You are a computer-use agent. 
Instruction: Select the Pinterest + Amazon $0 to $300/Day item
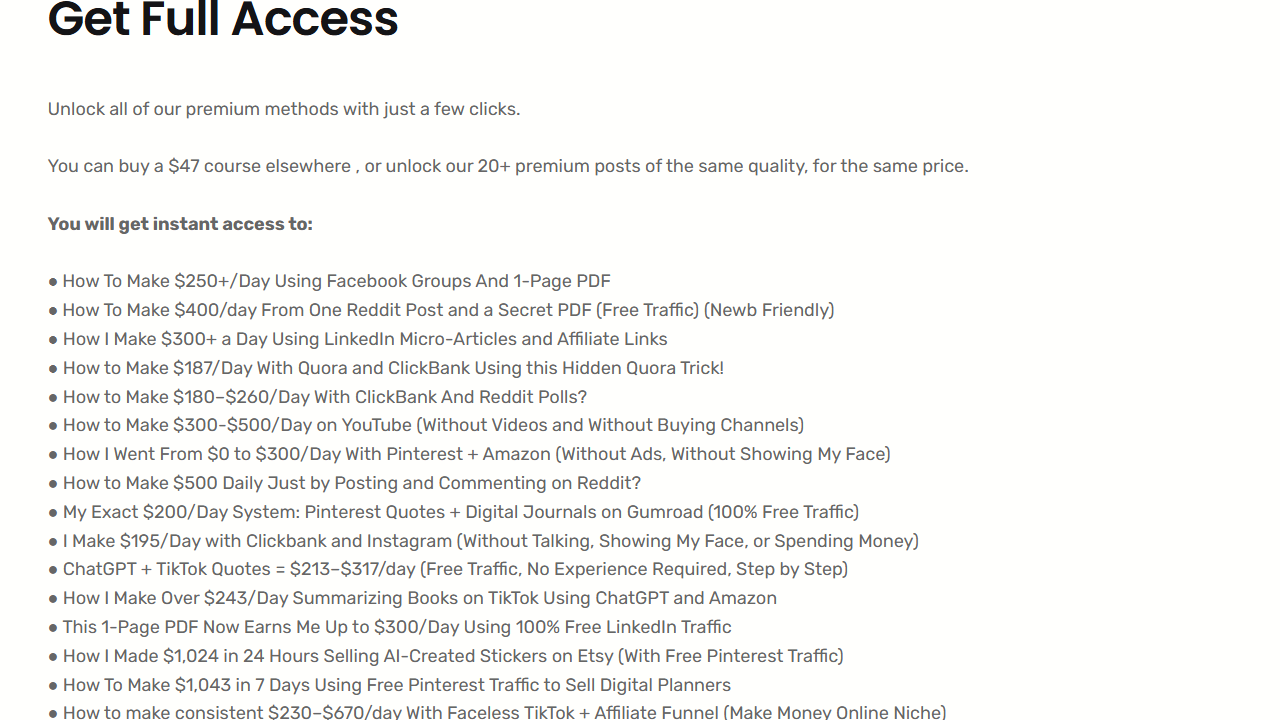coord(469,454)
